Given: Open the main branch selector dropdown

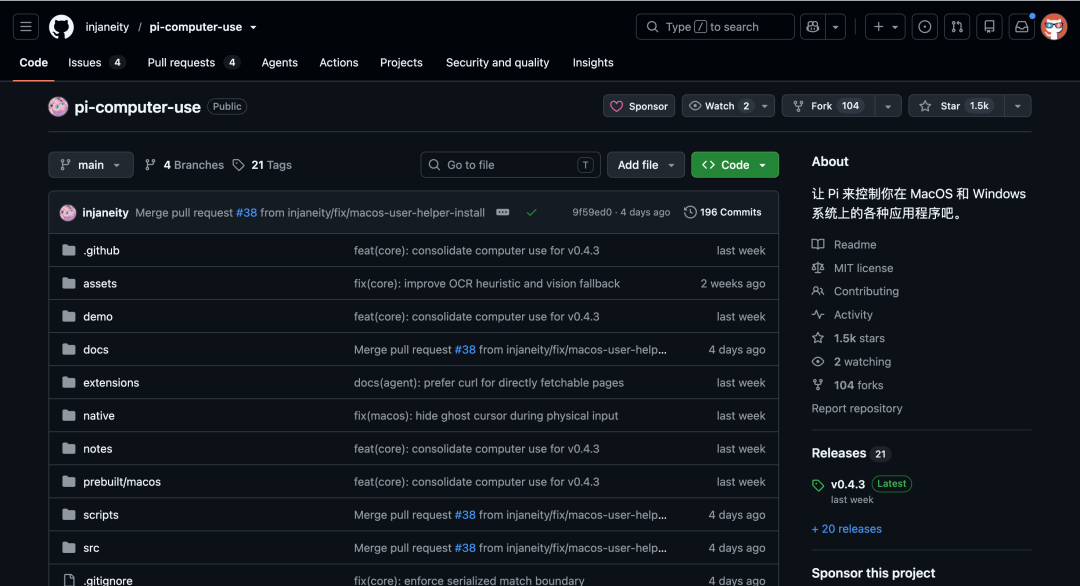Looking at the screenshot, I should (x=91, y=165).
